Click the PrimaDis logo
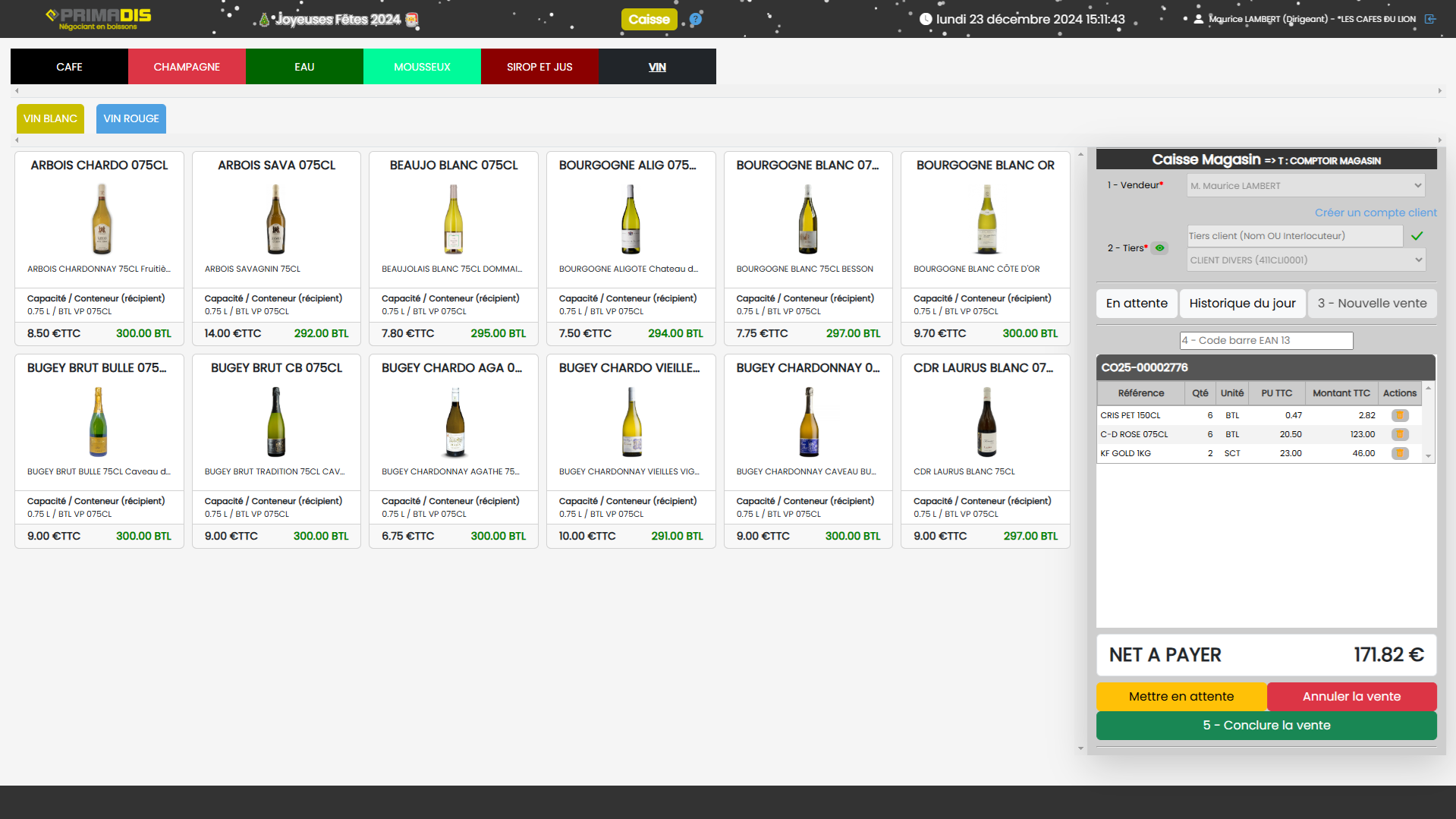1456x819 pixels. (99, 18)
